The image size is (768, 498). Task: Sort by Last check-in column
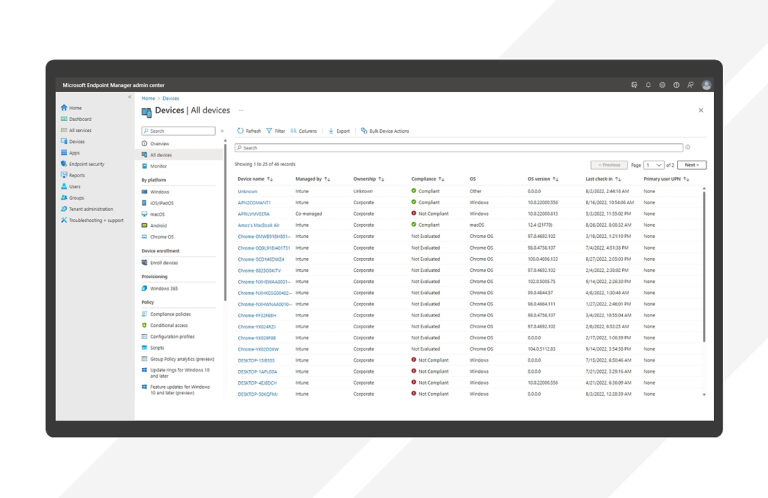(603, 179)
